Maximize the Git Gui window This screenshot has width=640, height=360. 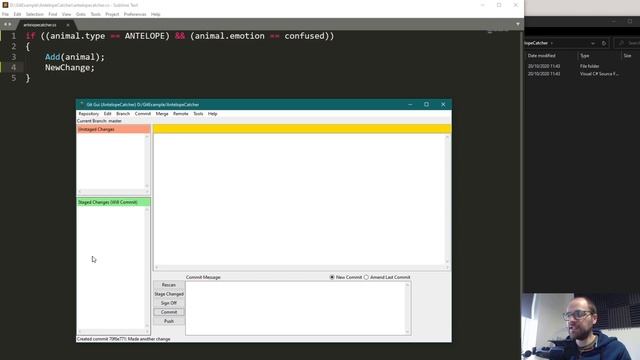coord(426,104)
